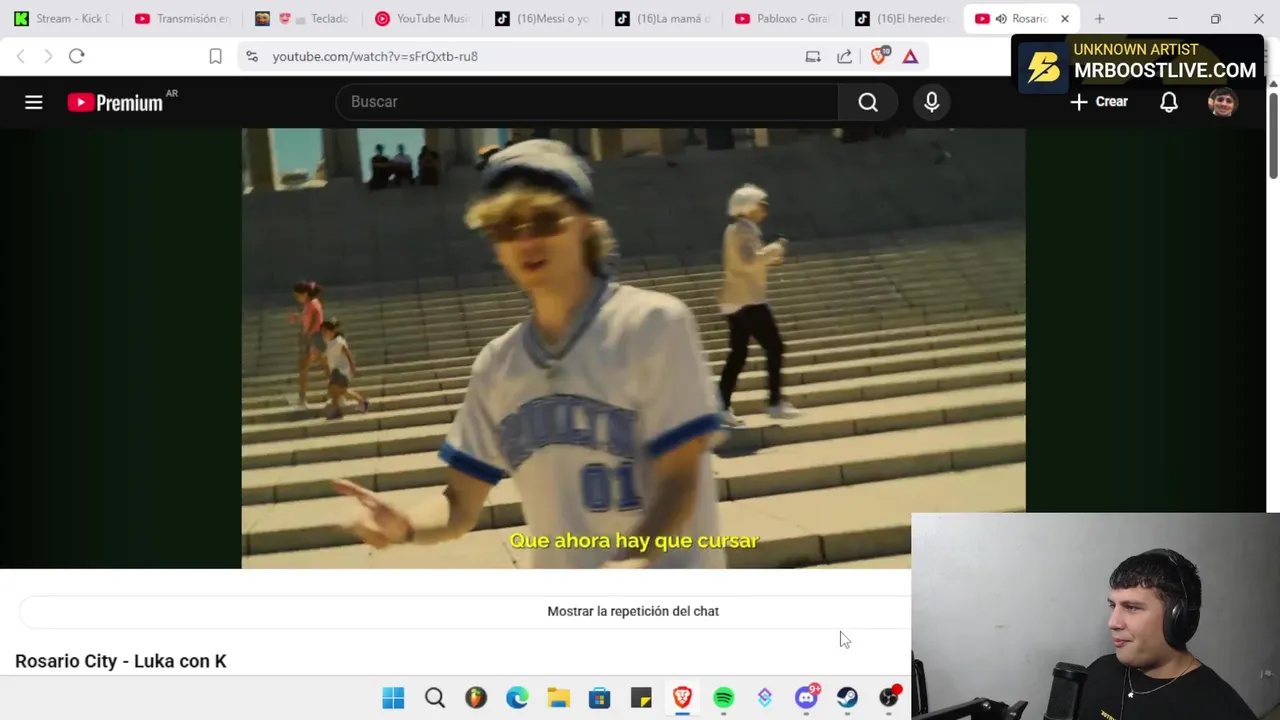Open OBS Studio from taskbar
Viewport: 1280px width, 720px height.
pyautogui.click(x=889, y=698)
